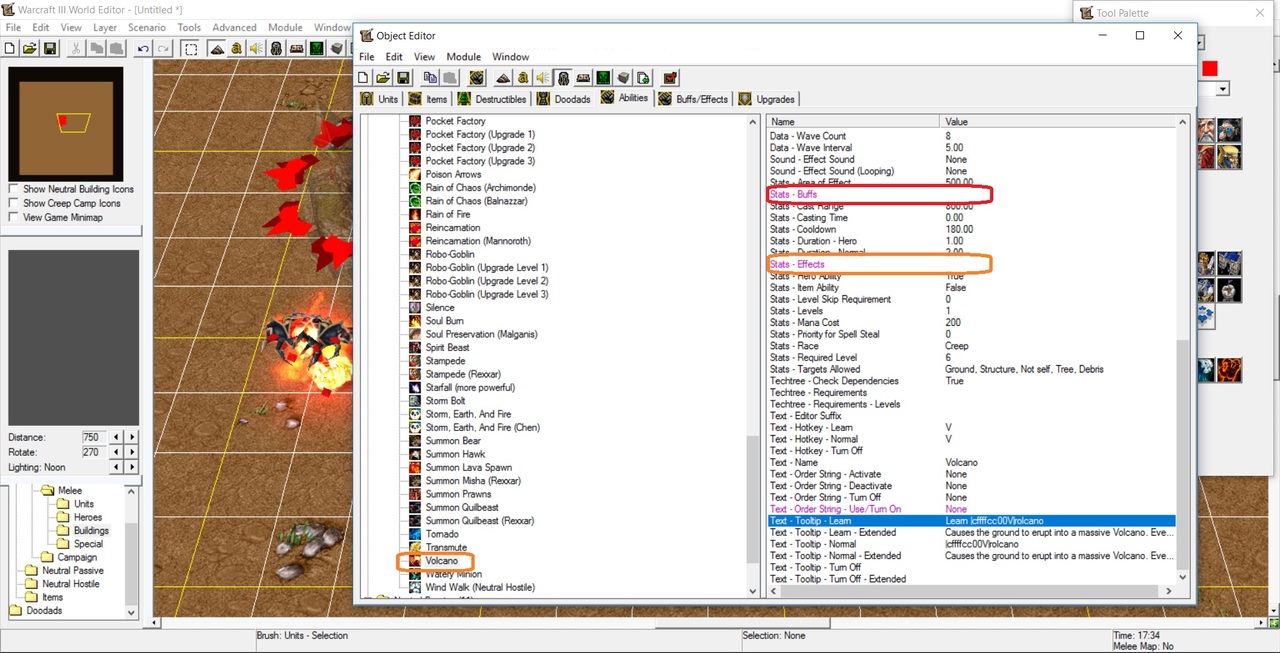Select Stats - Mana Cost row
The width and height of the screenshot is (1280, 653).
(970, 323)
